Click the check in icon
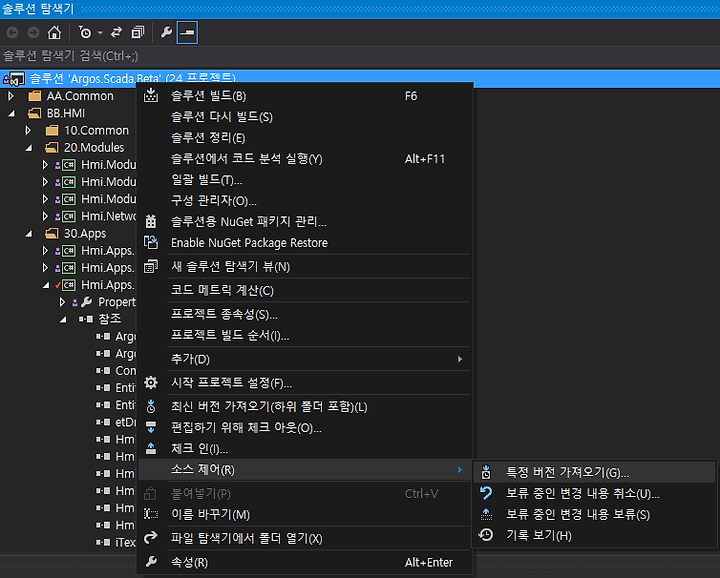 coord(151,449)
